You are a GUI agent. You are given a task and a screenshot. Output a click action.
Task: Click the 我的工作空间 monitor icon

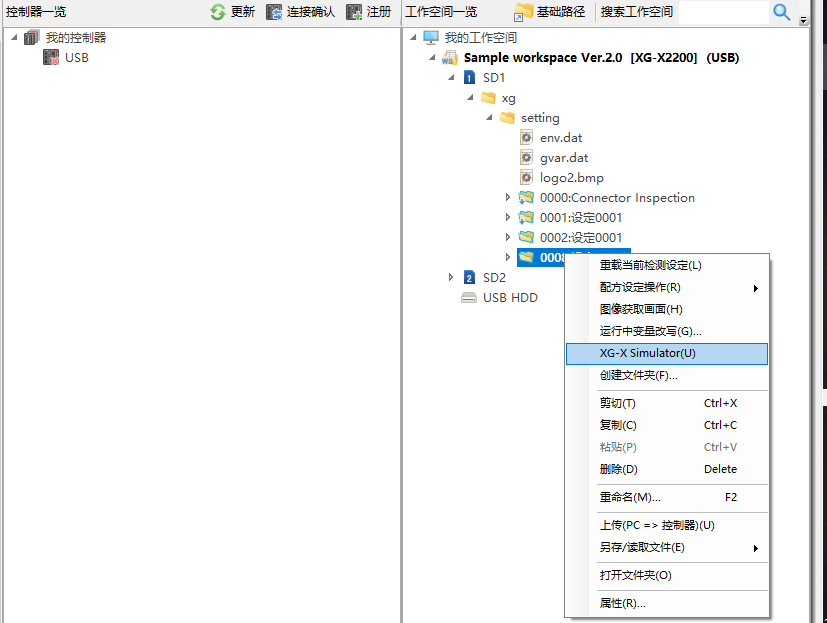tap(431, 37)
